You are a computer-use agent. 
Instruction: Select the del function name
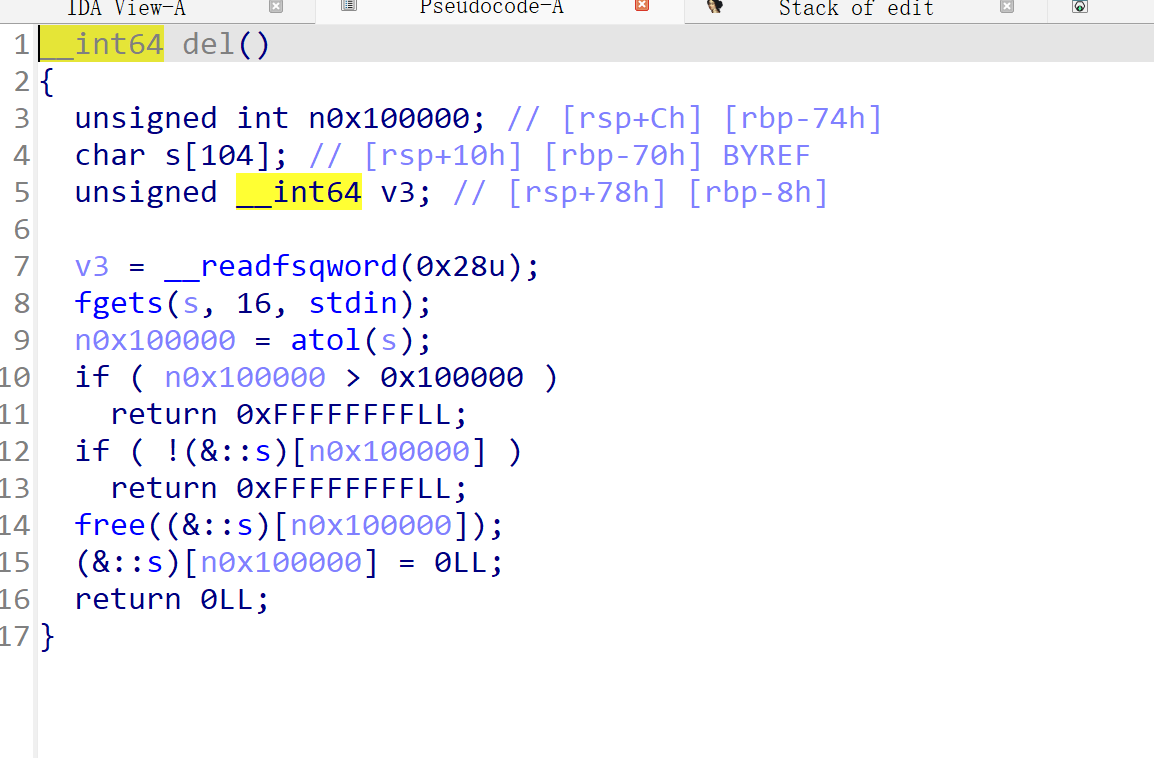pos(208,44)
